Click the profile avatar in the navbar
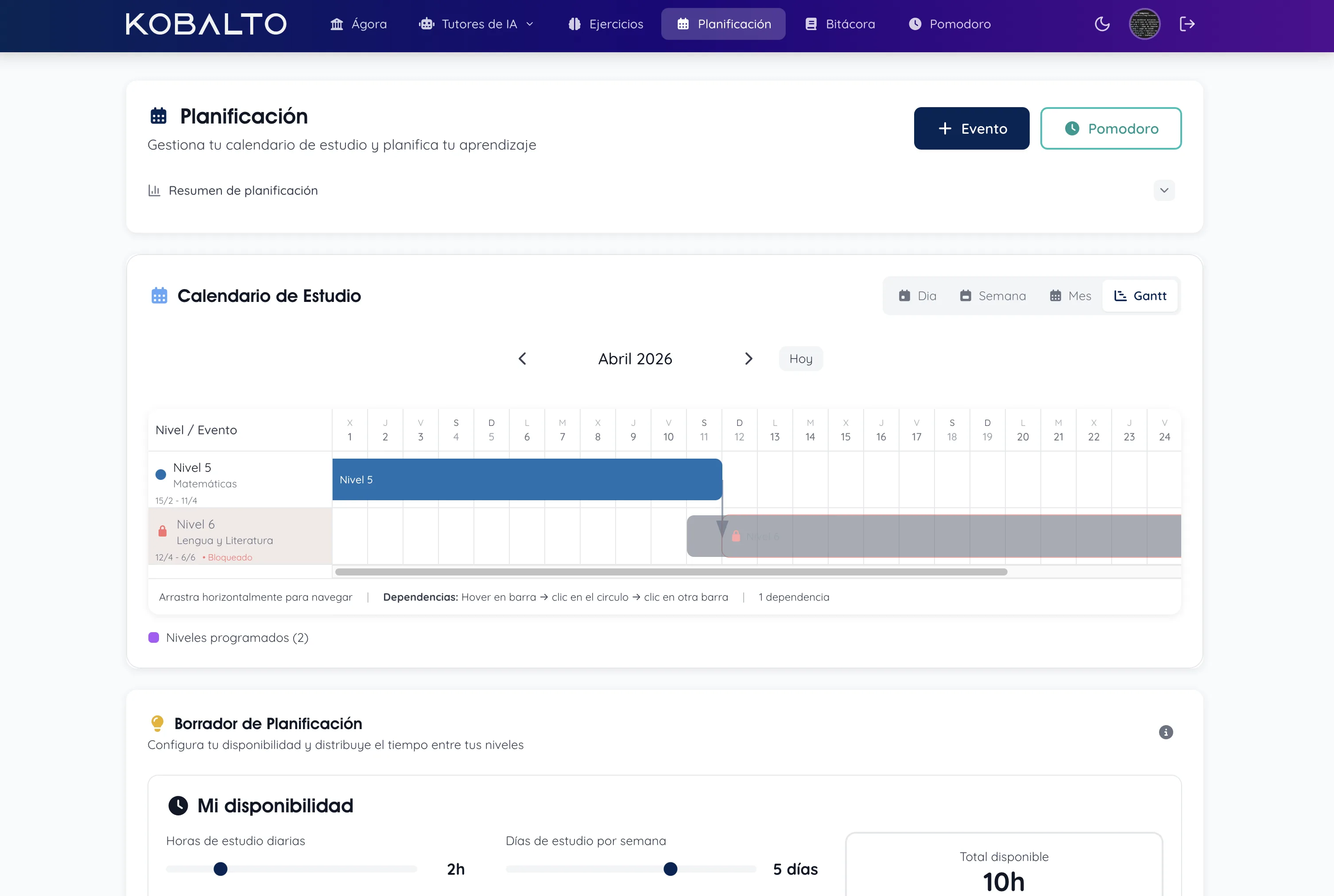Image resolution: width=1334 pixels, height=896 pixels. point(1145,24)
